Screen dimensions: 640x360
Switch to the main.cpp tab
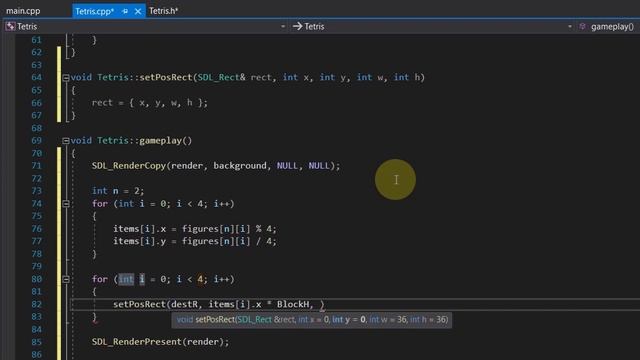[x=23, y=11]
